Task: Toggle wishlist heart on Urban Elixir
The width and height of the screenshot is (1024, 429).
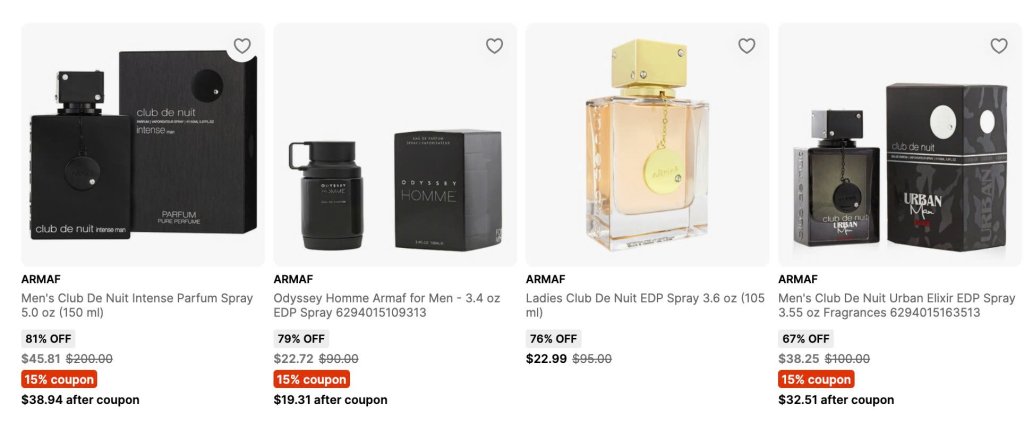Action: coord(999,46)
